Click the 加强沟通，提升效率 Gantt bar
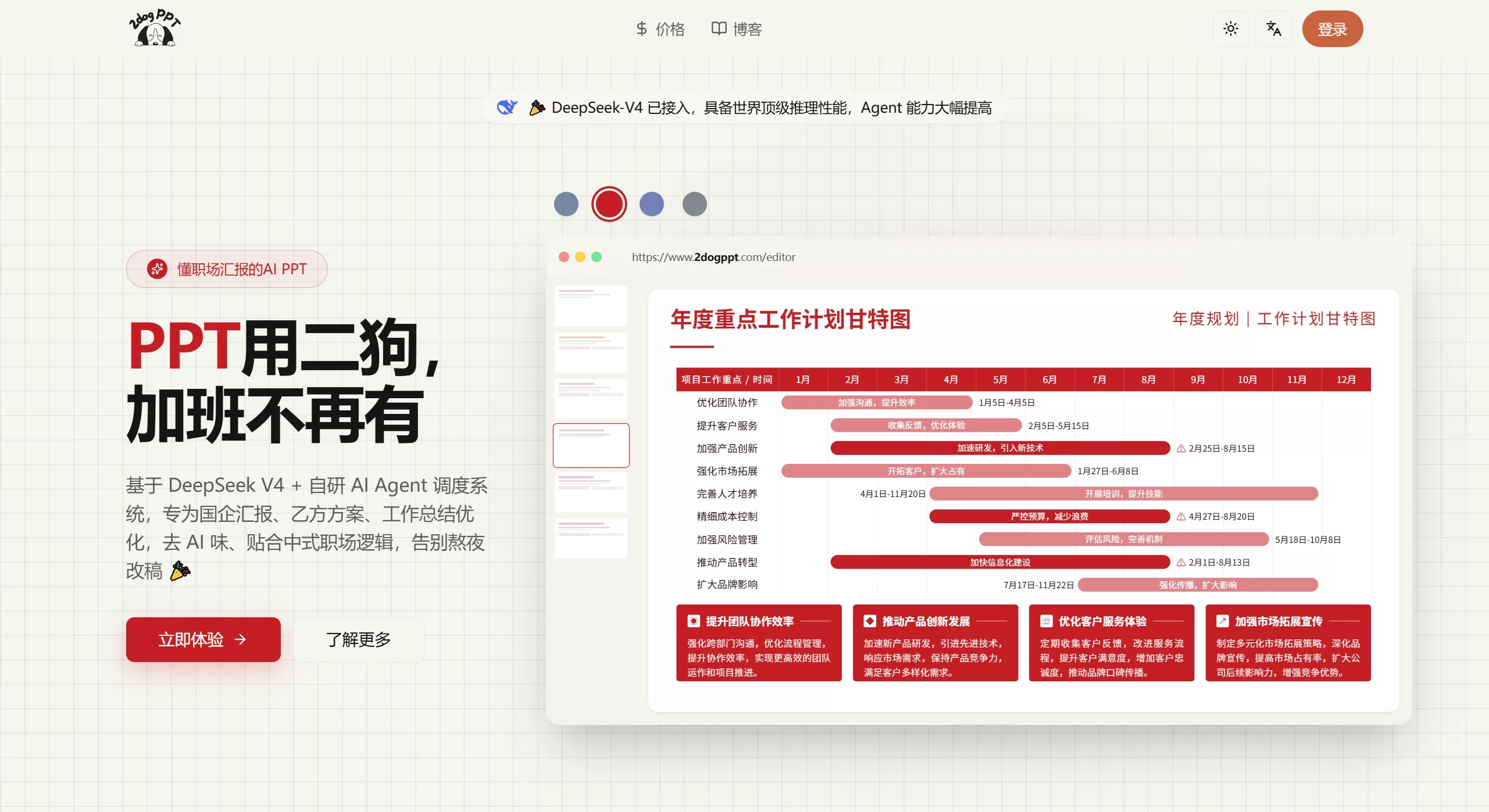 pos(877,402)
